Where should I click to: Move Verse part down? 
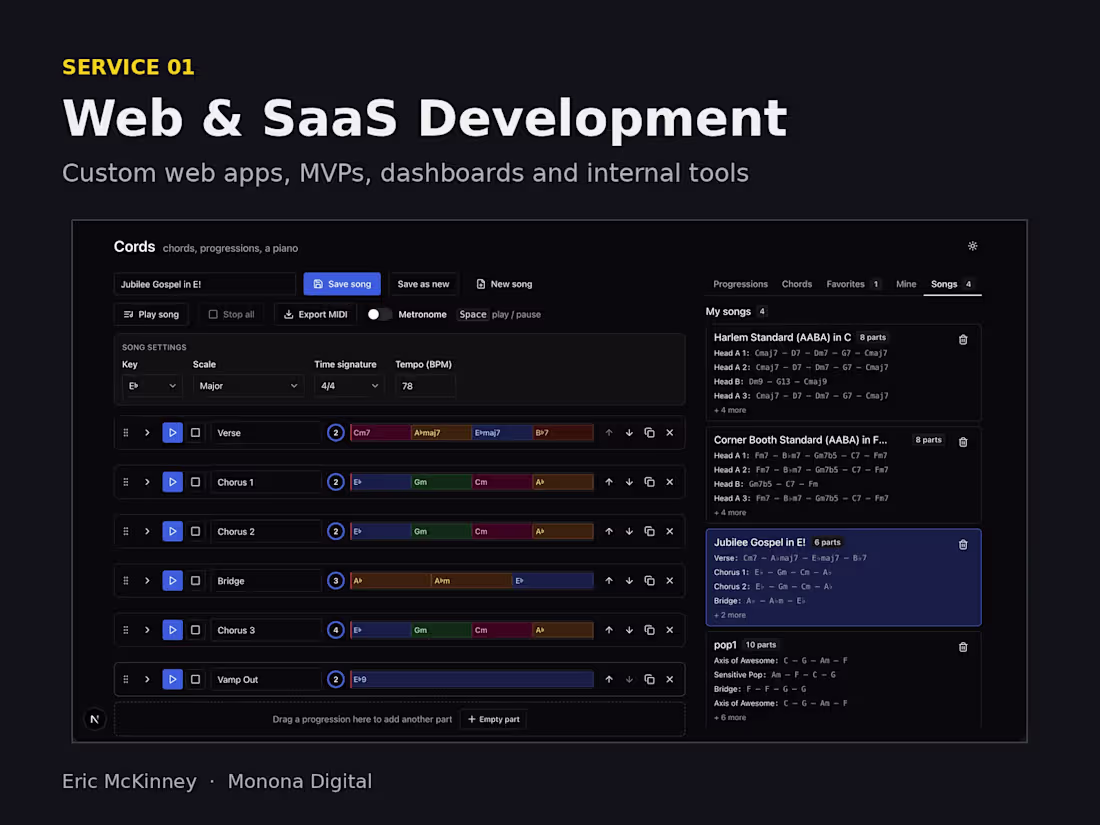click(629, 433)
